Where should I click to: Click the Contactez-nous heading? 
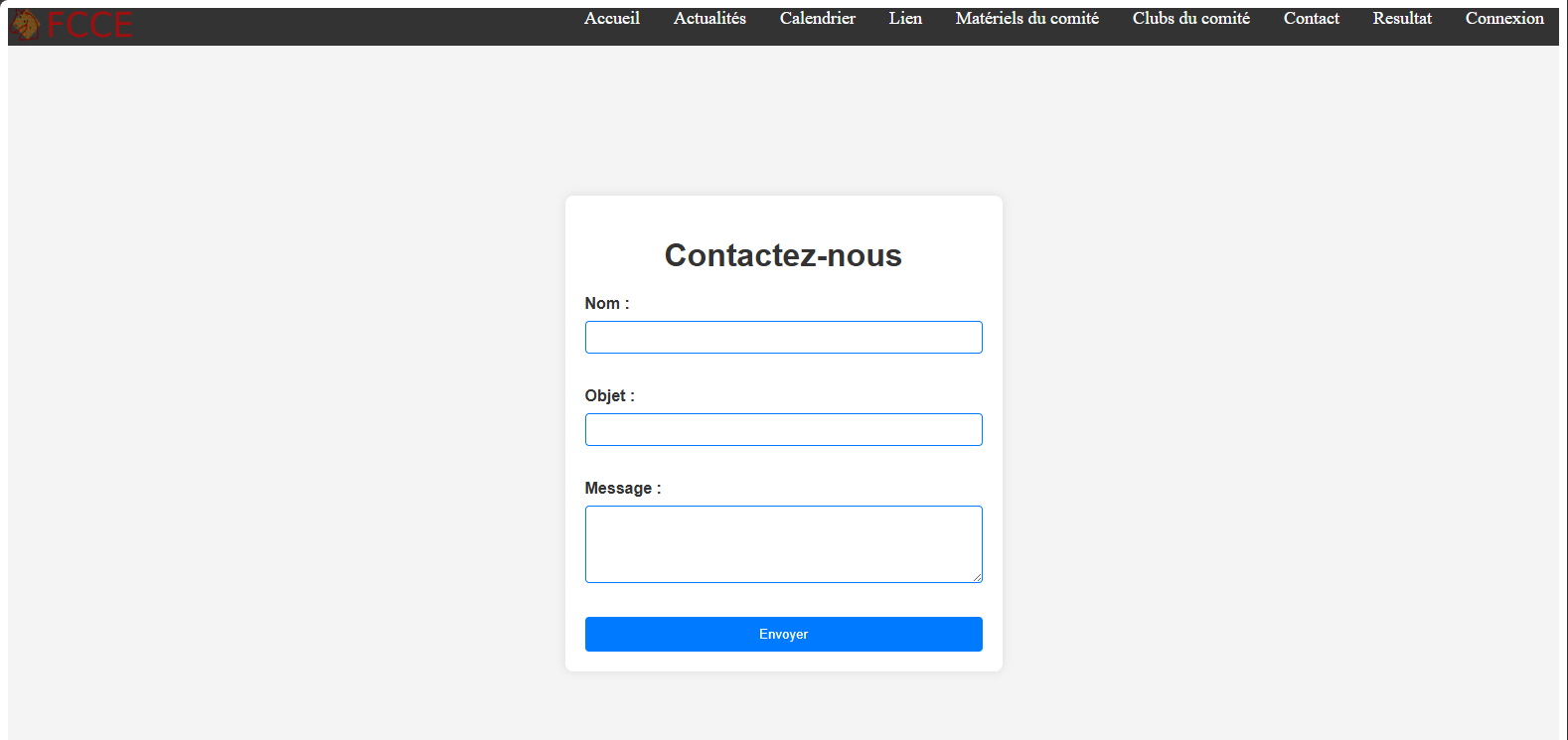click(x=783, y=255)
